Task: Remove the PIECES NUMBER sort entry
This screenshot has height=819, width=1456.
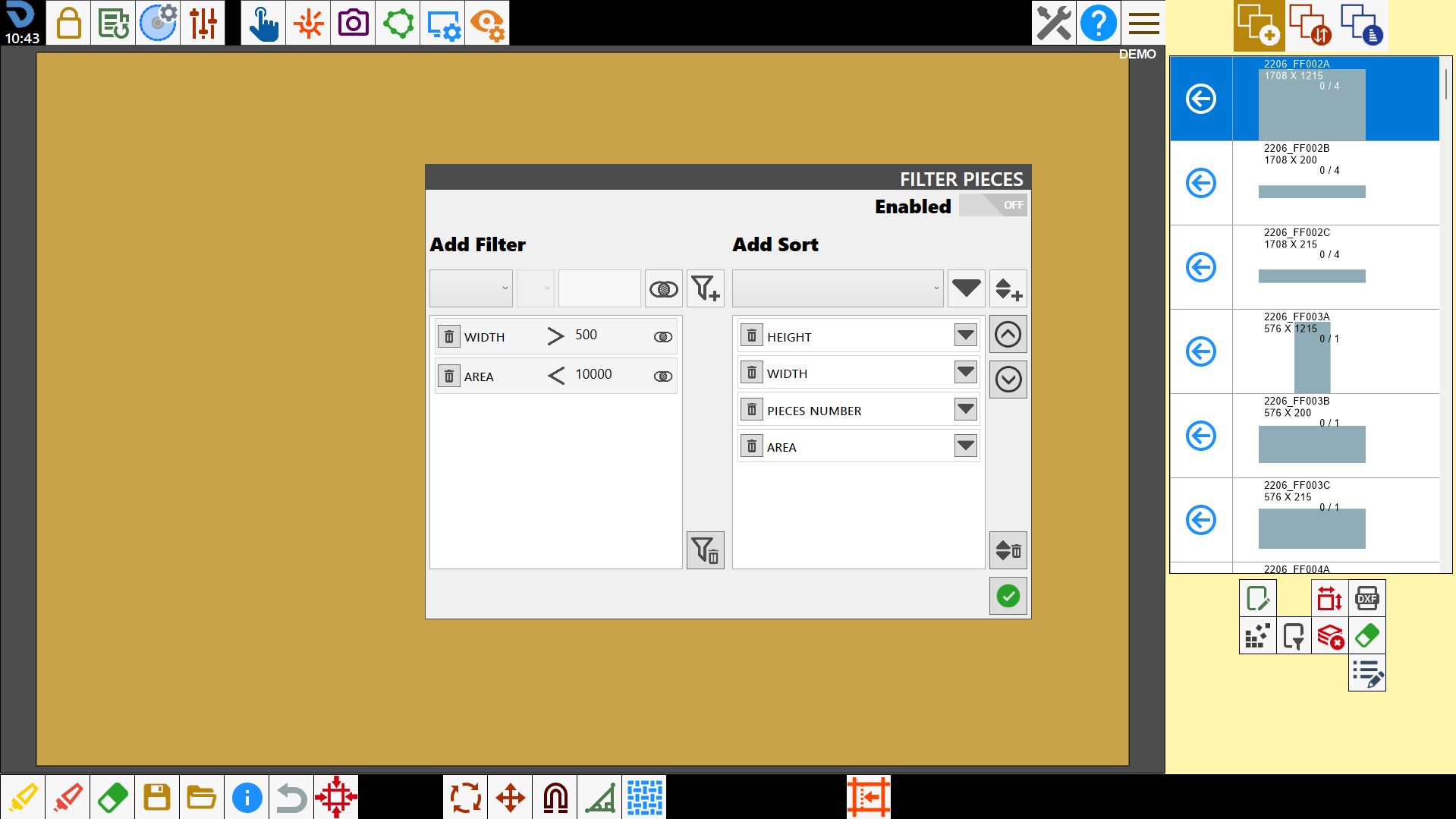Action: click(x=752, y=410)
